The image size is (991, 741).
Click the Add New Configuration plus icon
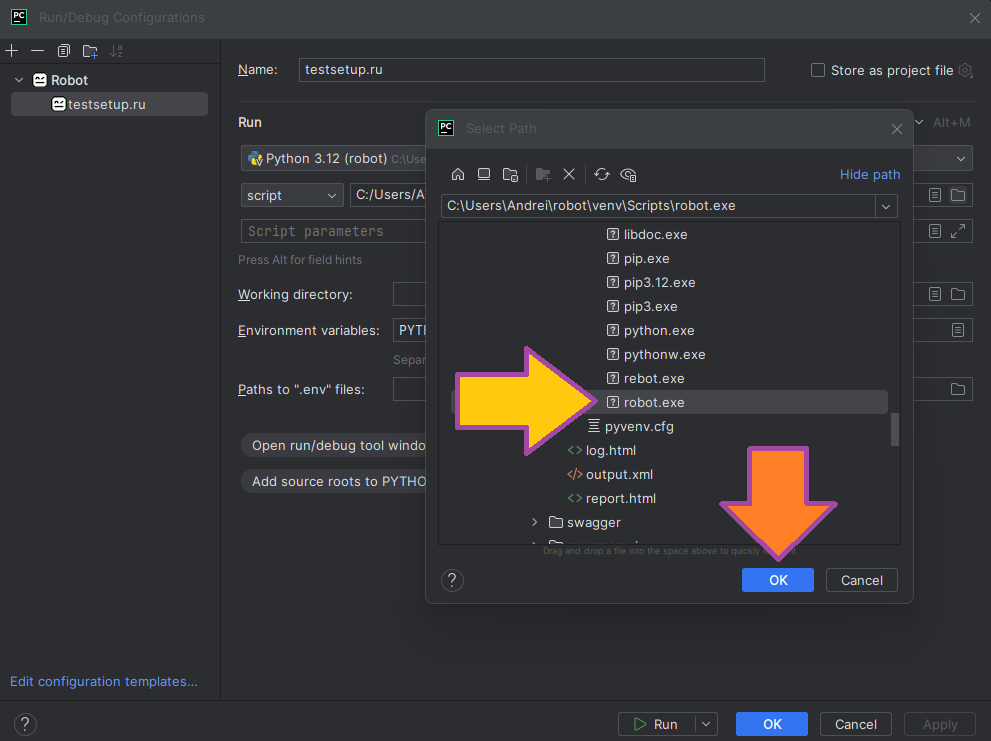pyautogui.click(x=11, y=51)
